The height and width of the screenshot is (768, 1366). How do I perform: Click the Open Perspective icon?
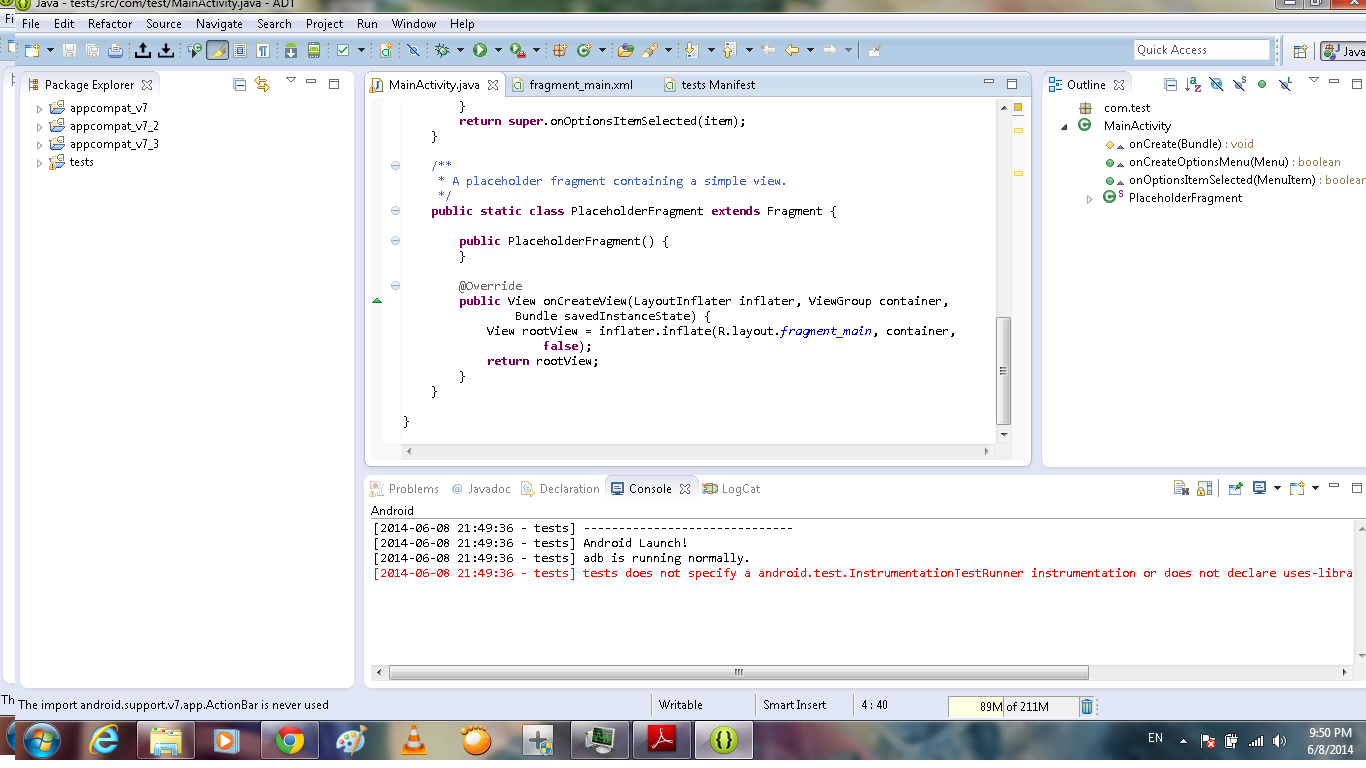coord(1300,51)
